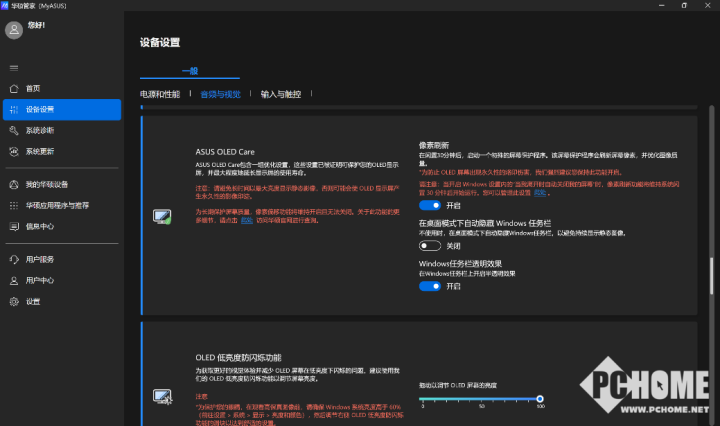The width and height of the screenshot is (720, 426).
Task: Open 华硕应用程序与推荐 in sidebar
Action: [x=62, y=206]
